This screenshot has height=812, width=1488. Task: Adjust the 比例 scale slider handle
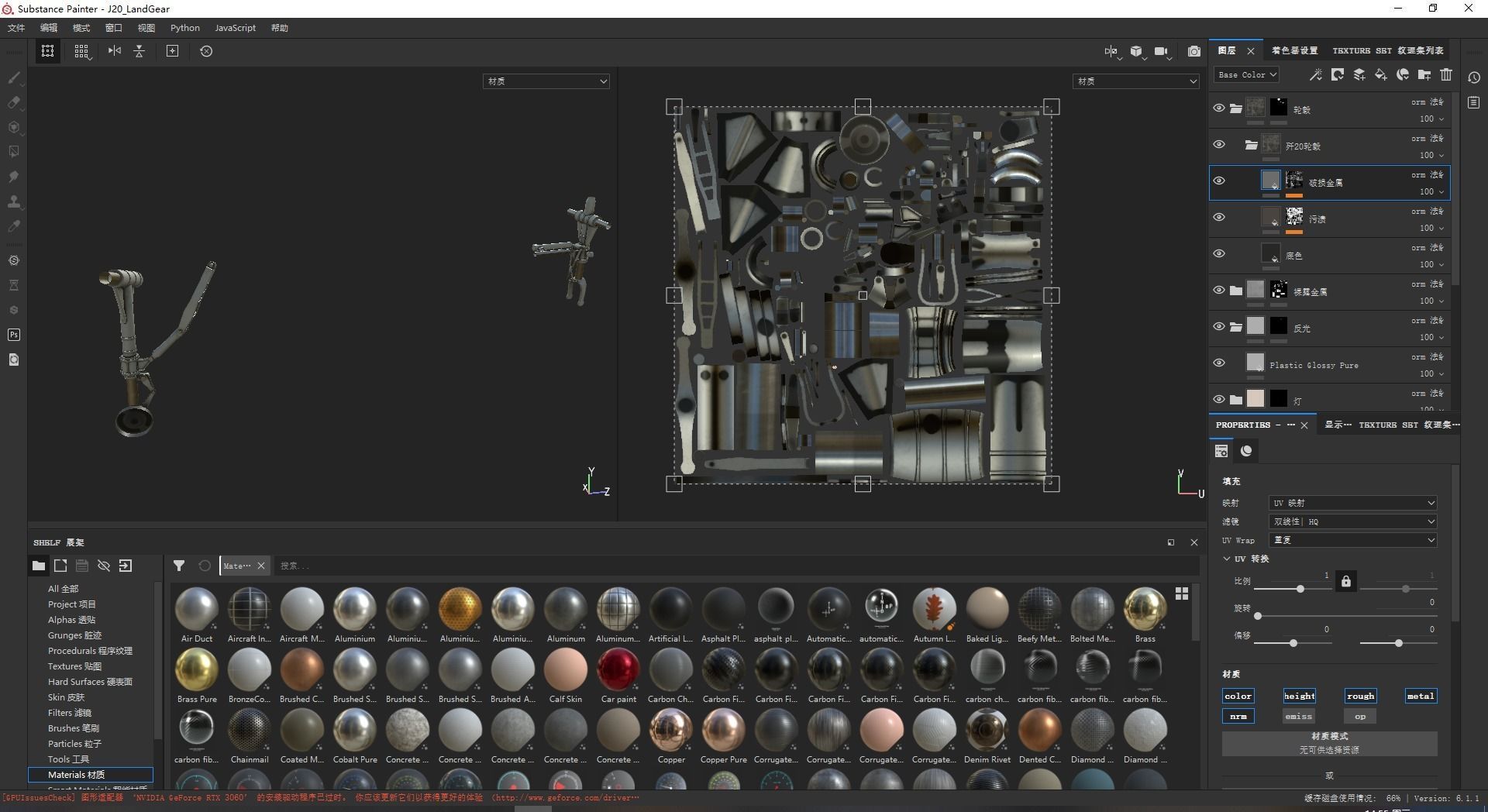pos(1300,589)
